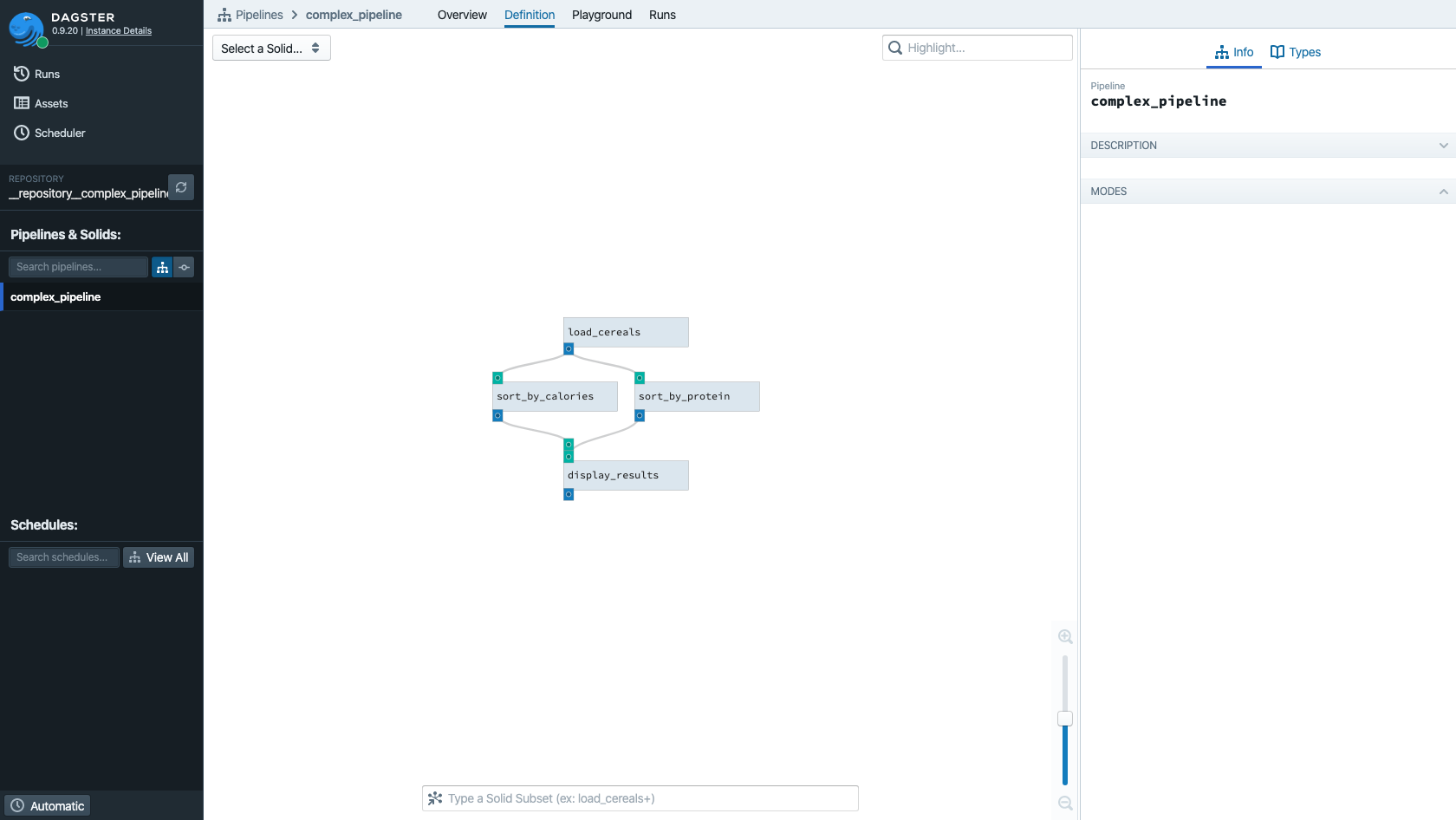Click the pipeline hierarchy breadcrumb icon
The width and height of the screenshot is (1456, 820).
[224, 15]
